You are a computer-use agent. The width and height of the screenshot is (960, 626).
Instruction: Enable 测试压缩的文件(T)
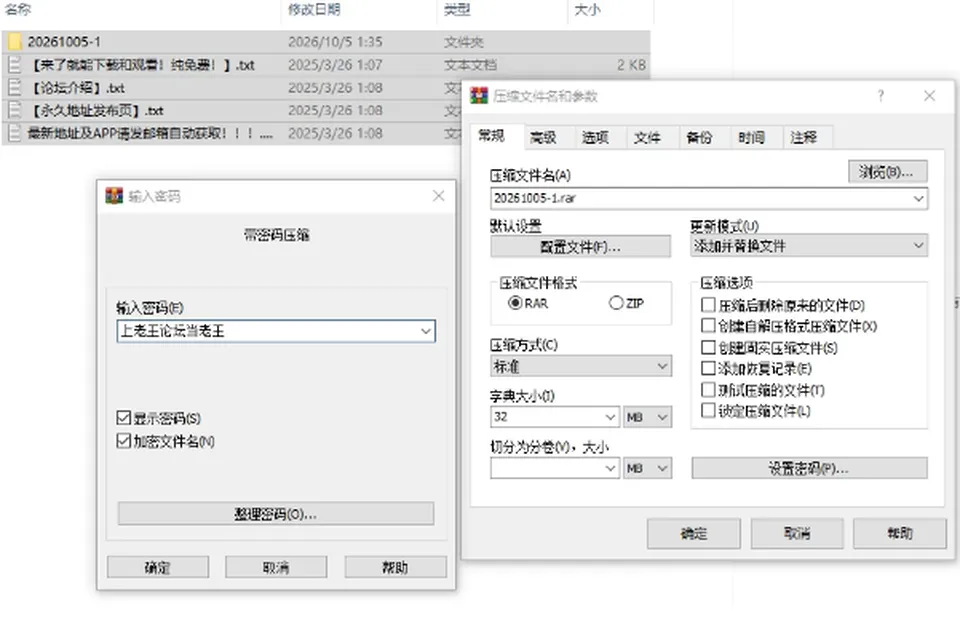click(708, 390)
